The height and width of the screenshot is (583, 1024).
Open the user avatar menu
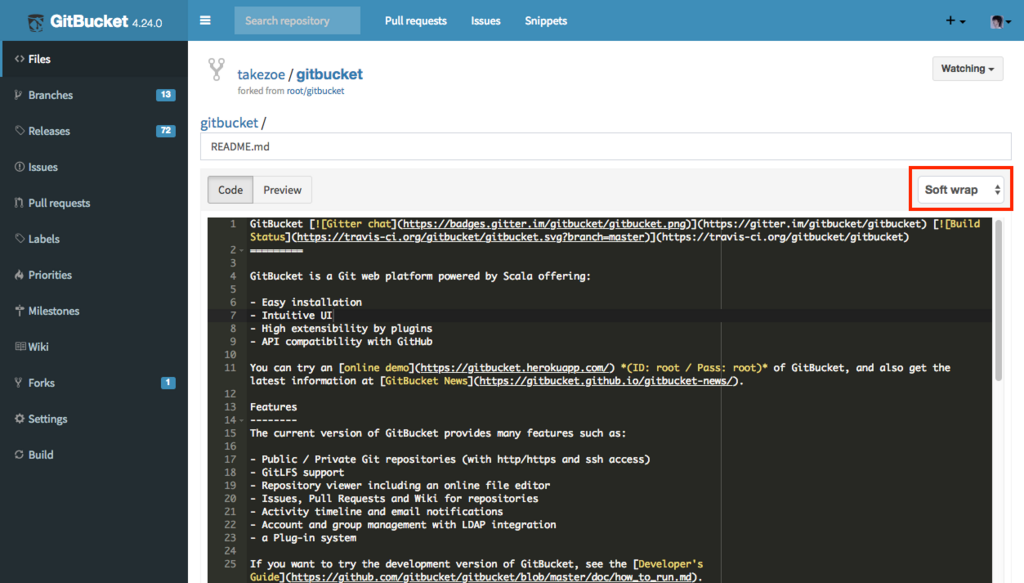tap(1000, 21)
